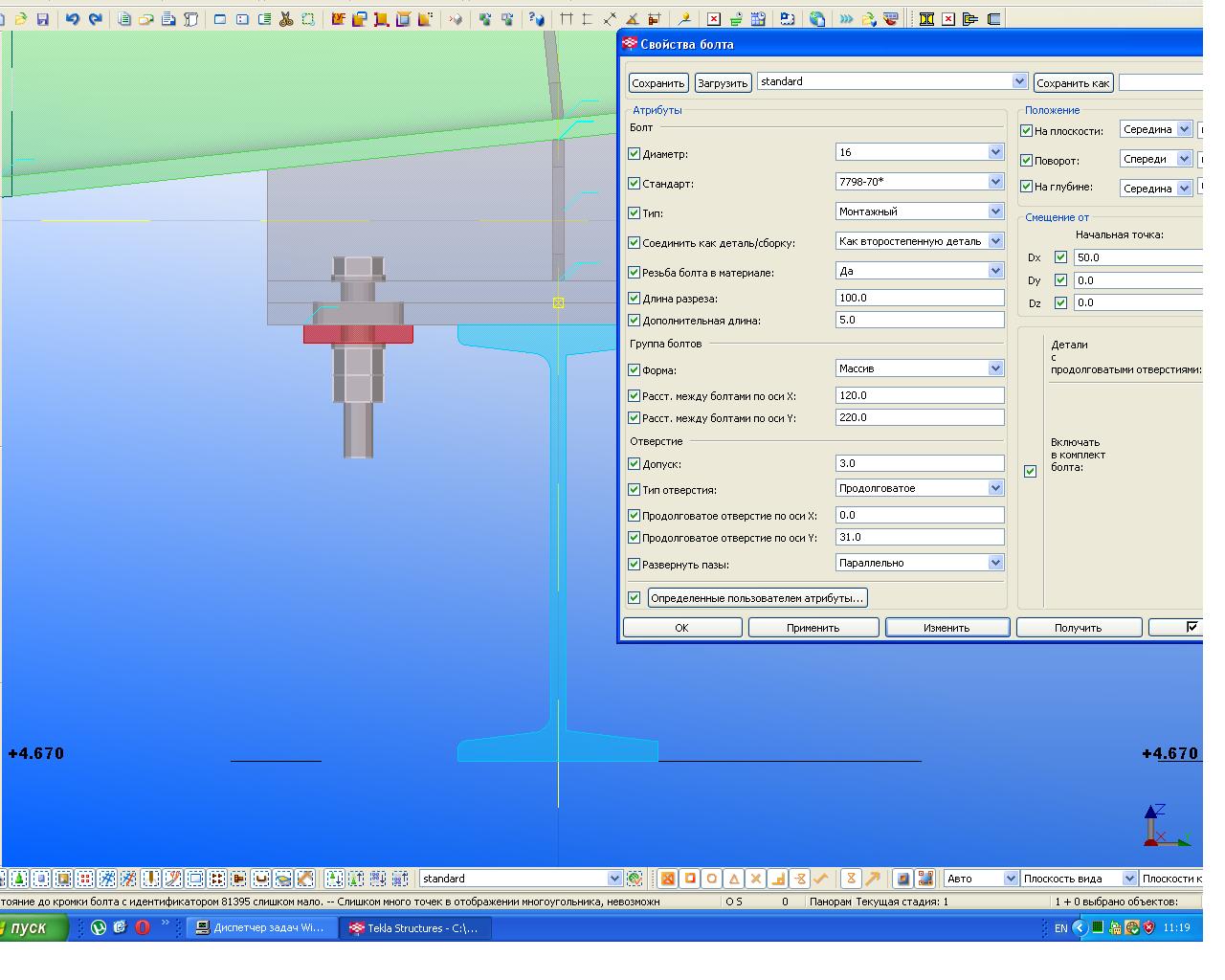The width and height of the screenshot is (1225, 980).
Task: Click the Длина разреза input field
Action: click(x=919, y=298)
